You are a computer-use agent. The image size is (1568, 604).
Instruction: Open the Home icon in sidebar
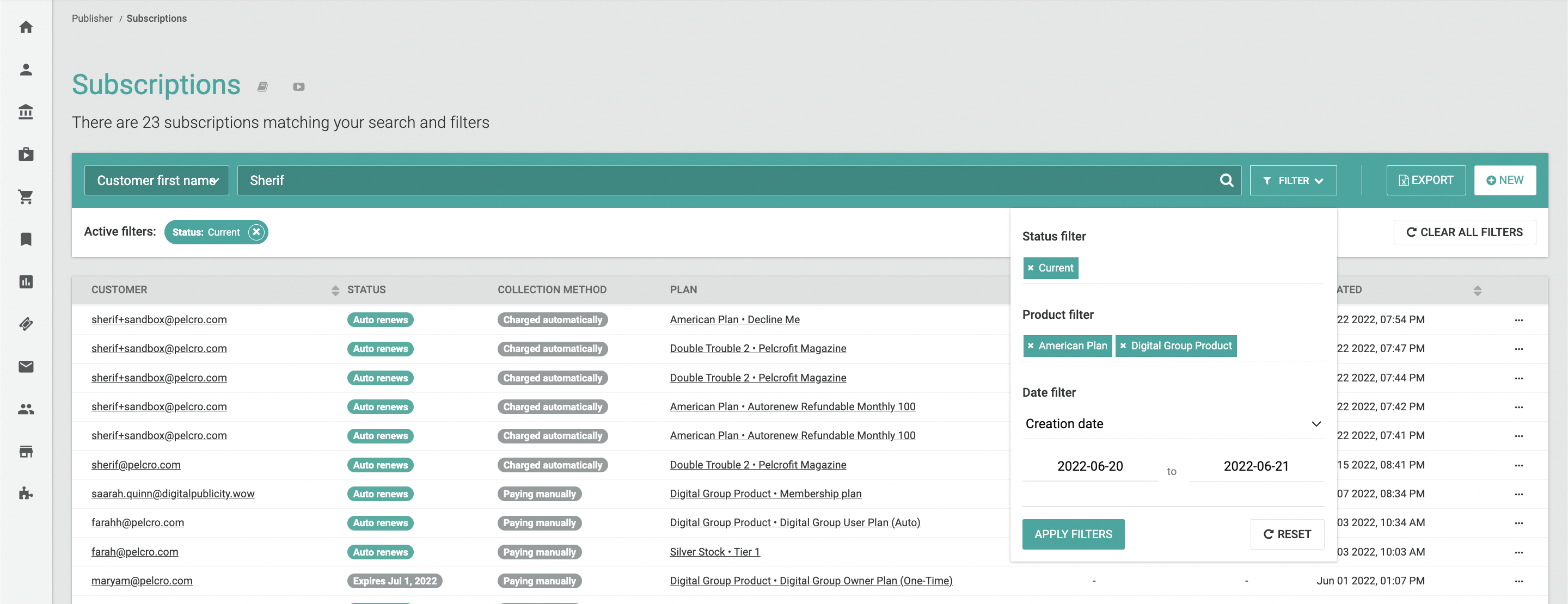click(26, 27)
